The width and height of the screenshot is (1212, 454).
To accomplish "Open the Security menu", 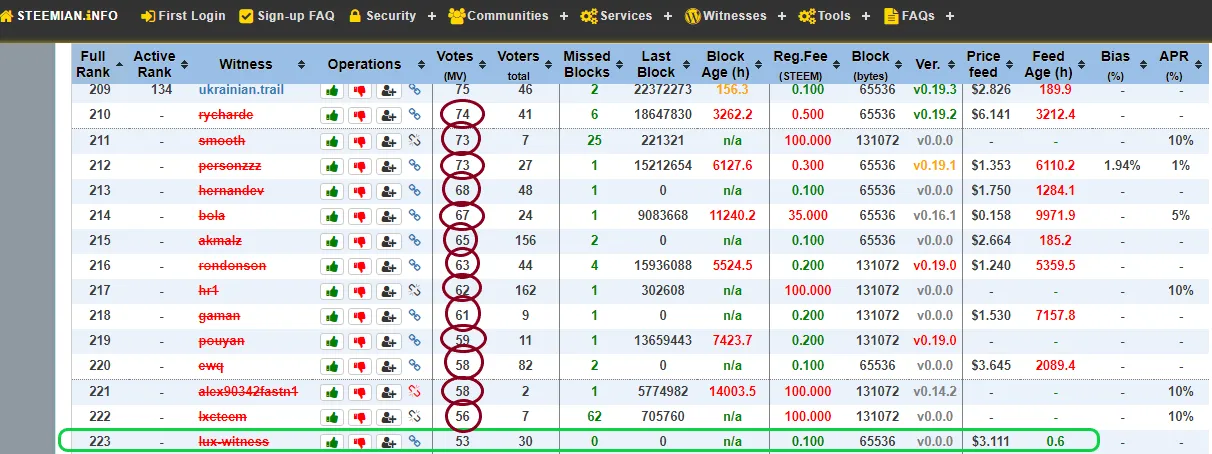I will coord(382,16).
